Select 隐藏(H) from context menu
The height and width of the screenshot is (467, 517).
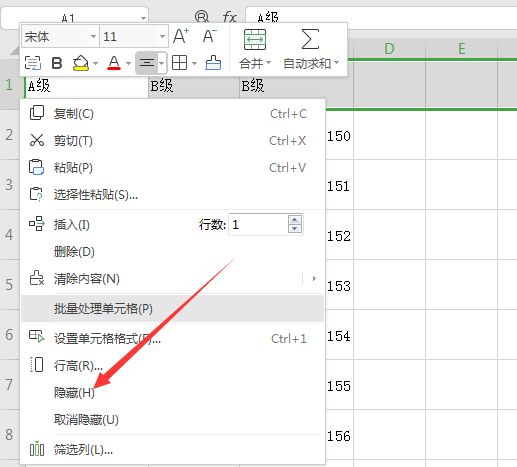pyautogui.click(x=74, y=393)
